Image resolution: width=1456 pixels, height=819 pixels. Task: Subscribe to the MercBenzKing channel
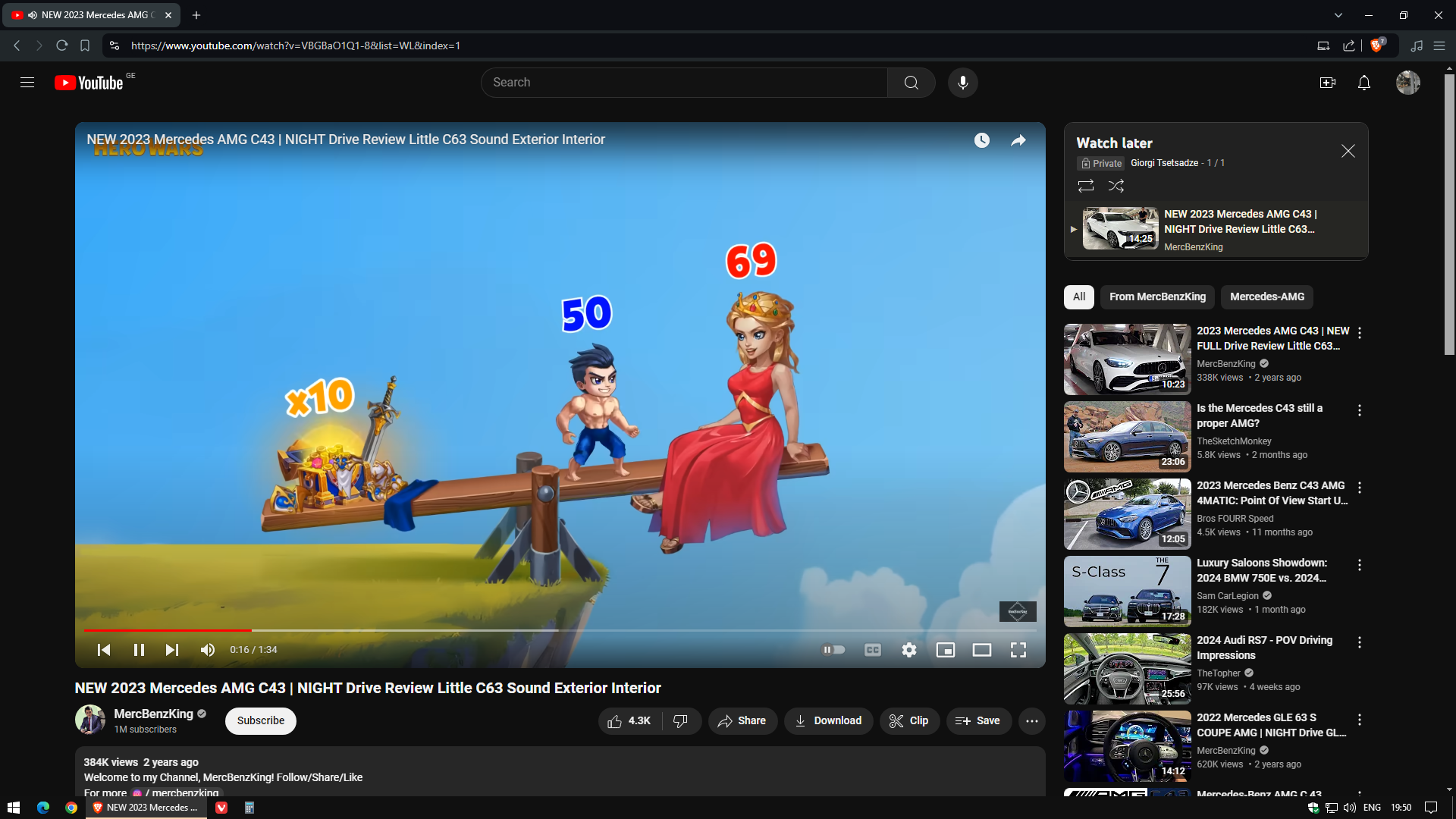point(260,721)
